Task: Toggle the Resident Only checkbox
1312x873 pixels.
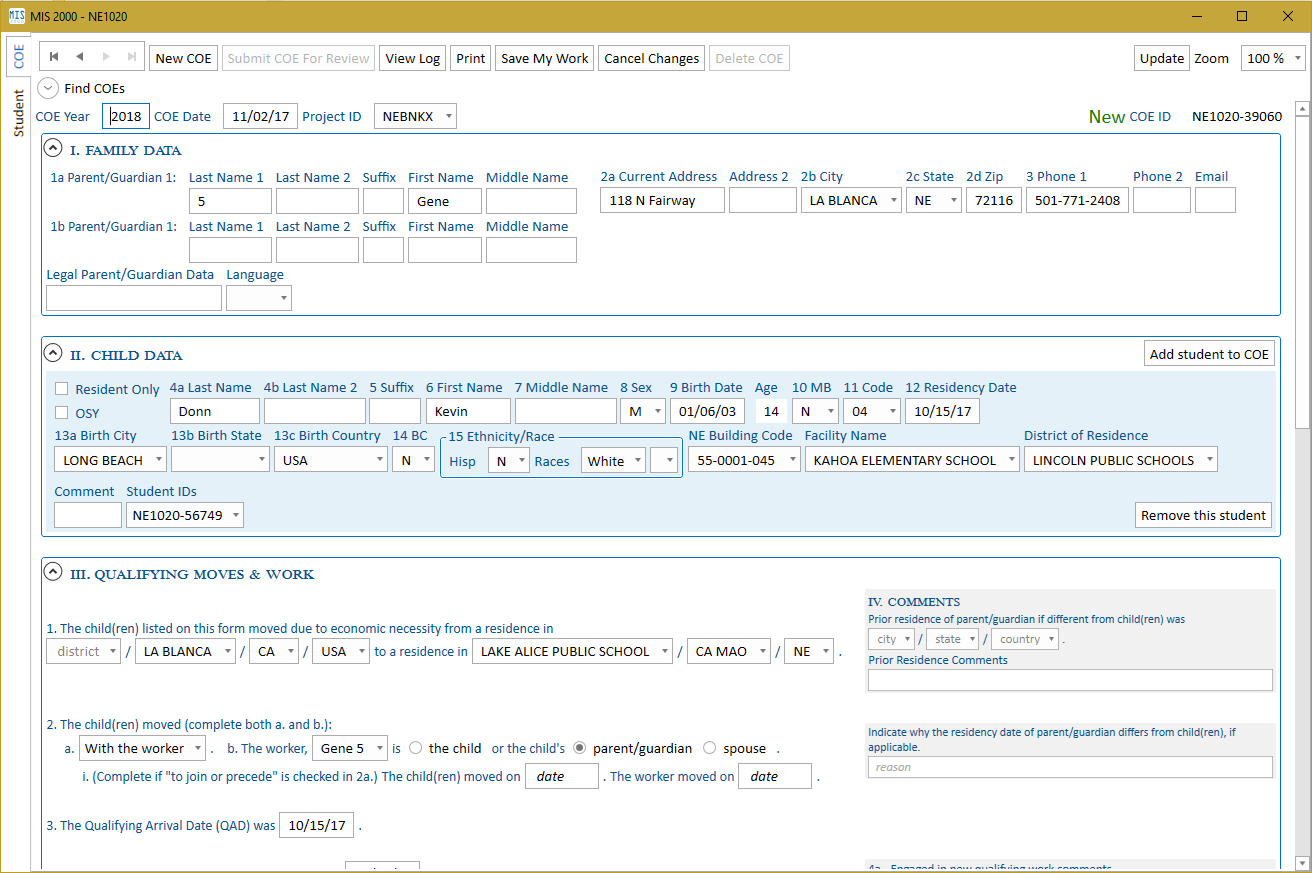Action: [62, 389]
